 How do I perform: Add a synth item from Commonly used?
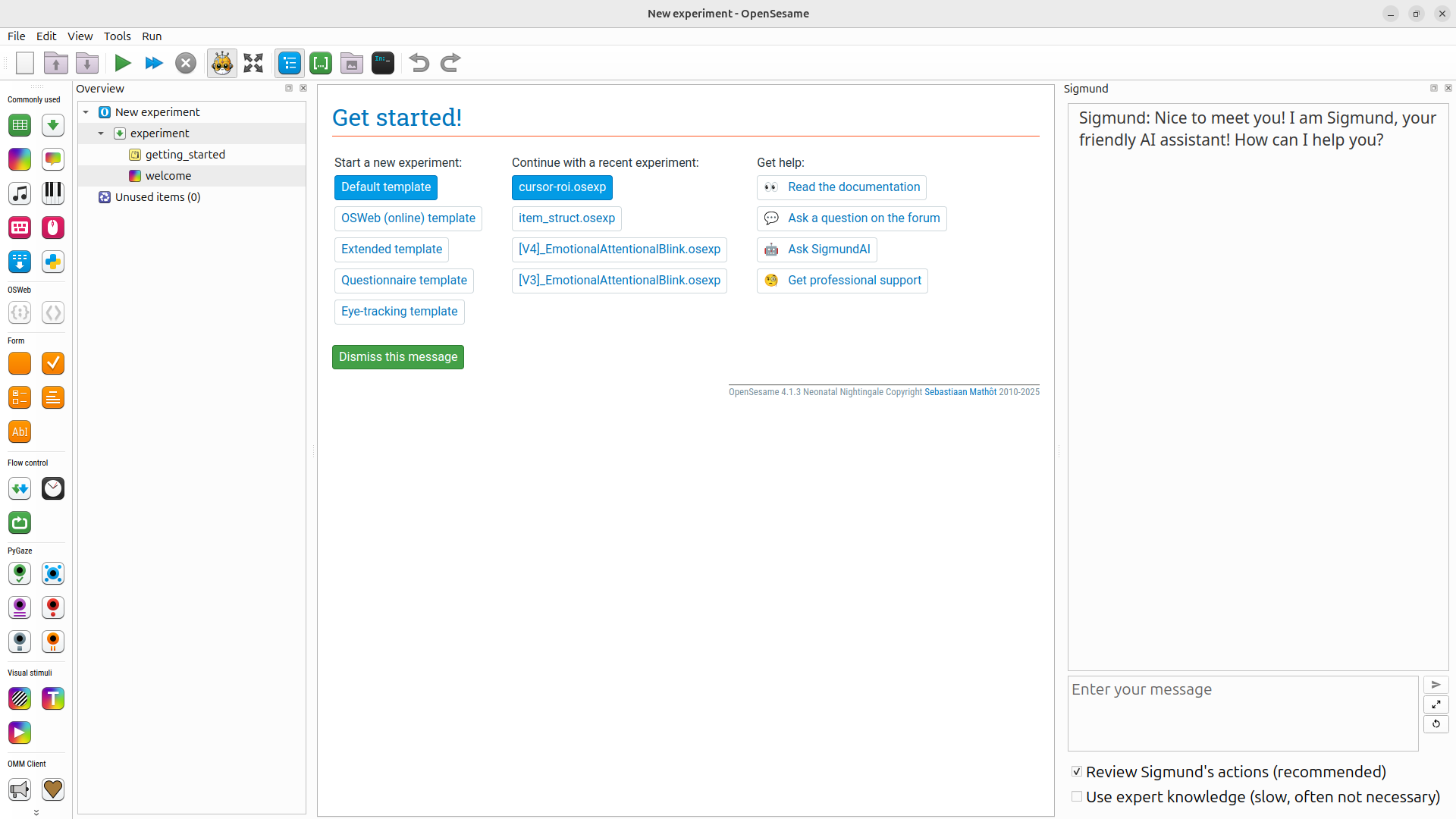click(52, 193)
